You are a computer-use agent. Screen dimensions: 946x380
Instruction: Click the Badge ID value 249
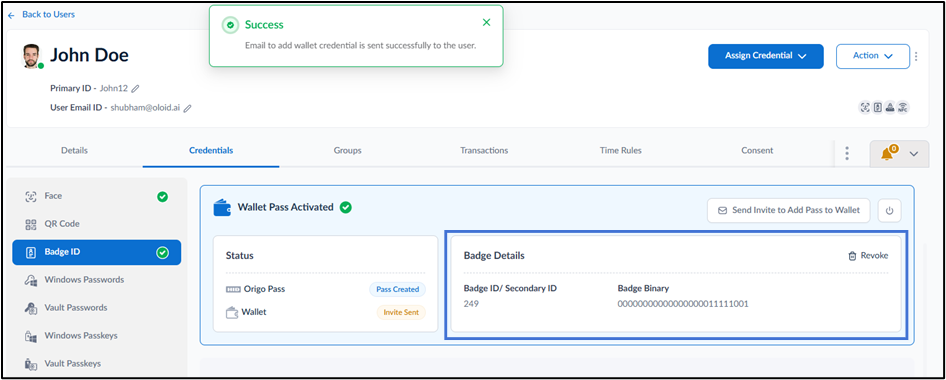point(471,304)
